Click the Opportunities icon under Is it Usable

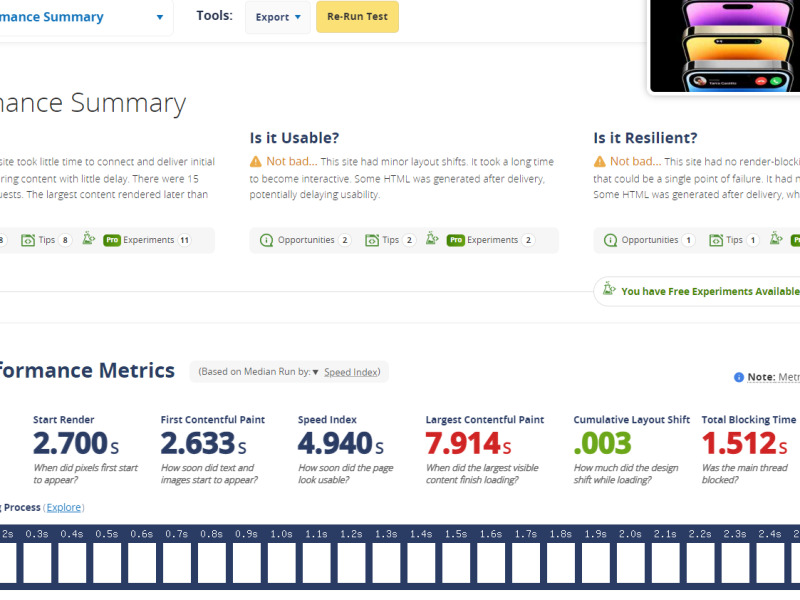click(266, 240)
